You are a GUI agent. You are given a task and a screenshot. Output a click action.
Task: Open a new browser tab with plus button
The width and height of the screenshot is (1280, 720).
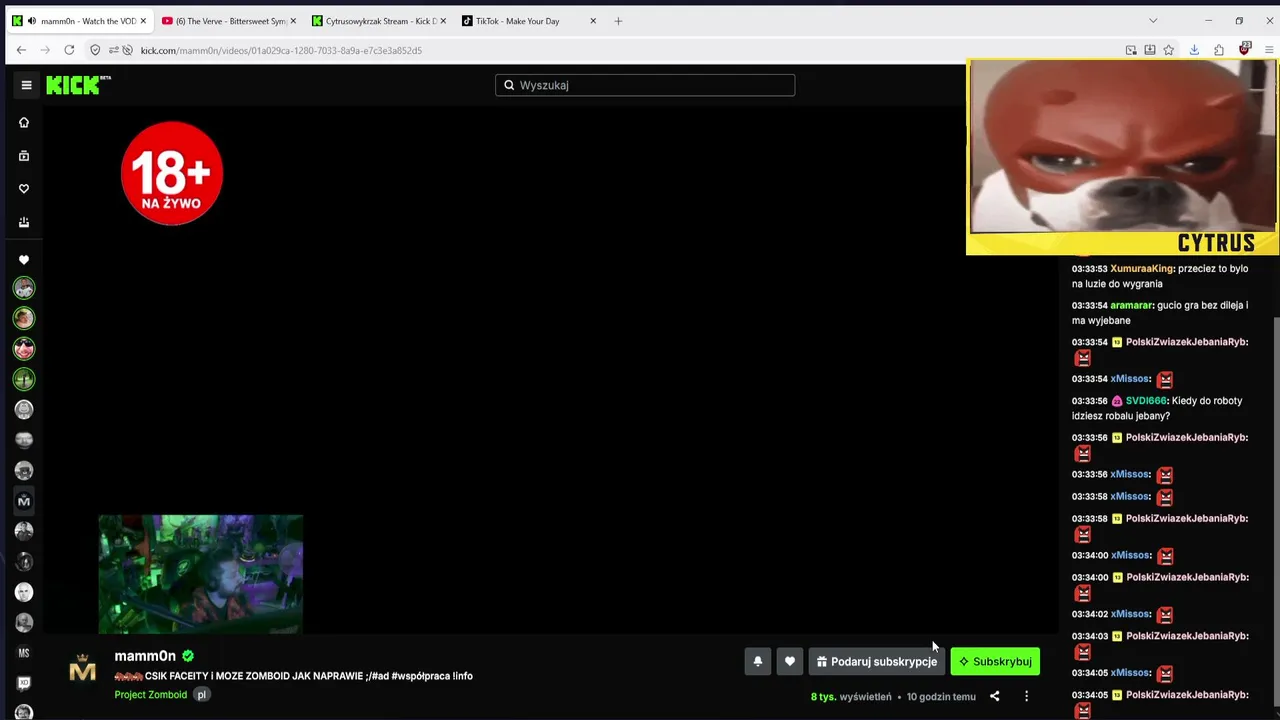click(618, 21)
